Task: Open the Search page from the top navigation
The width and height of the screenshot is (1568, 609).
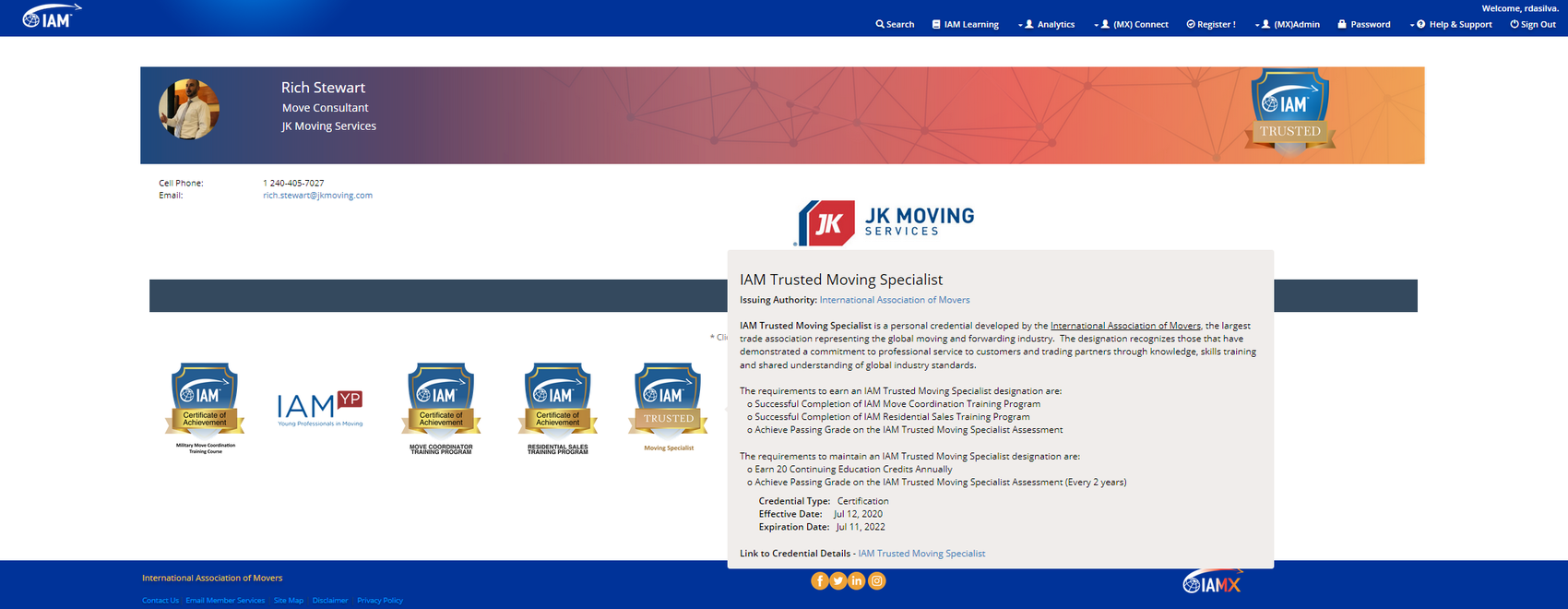Action: [895, 24]
